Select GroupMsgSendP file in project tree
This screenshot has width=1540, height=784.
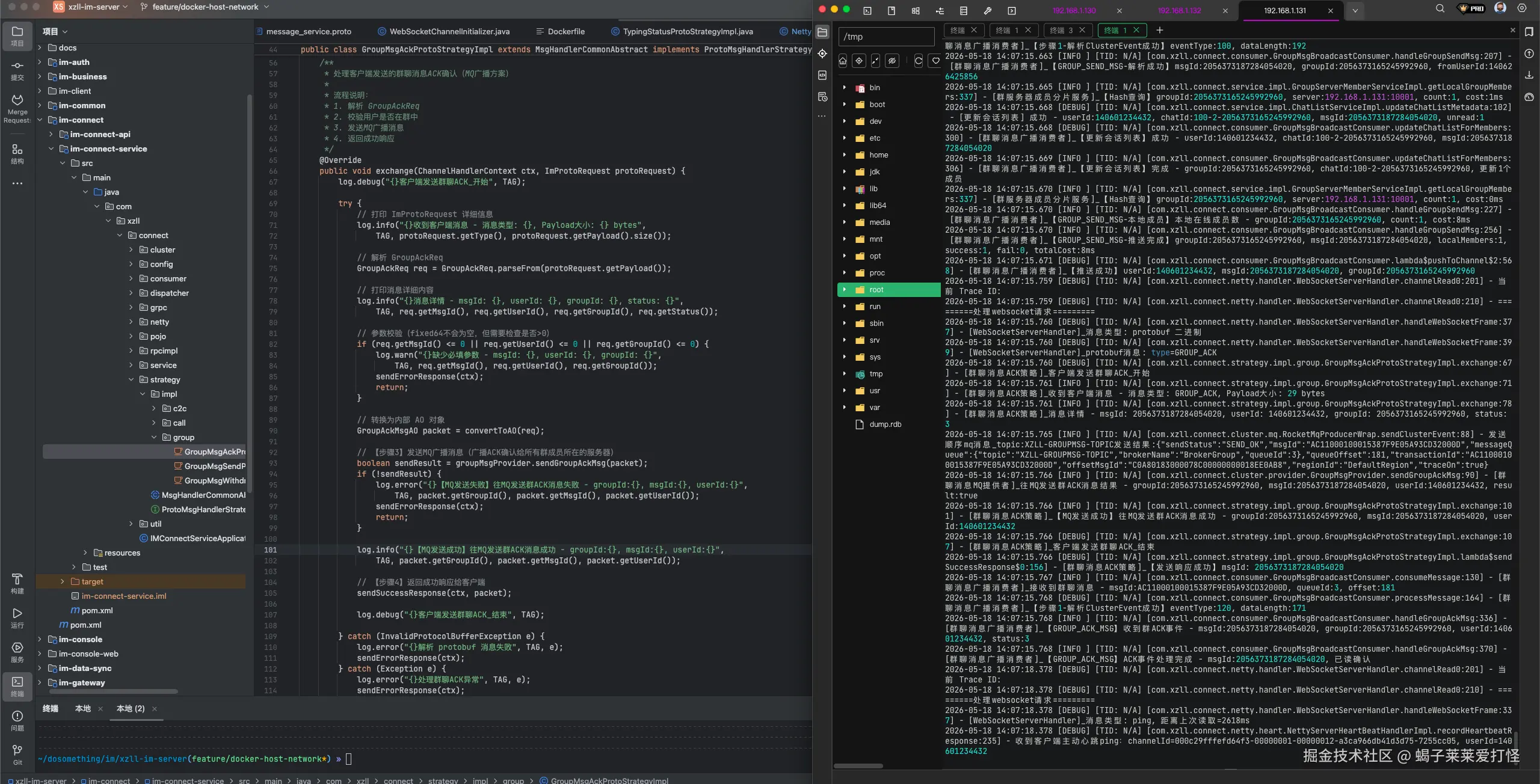[x=211, y=466]
